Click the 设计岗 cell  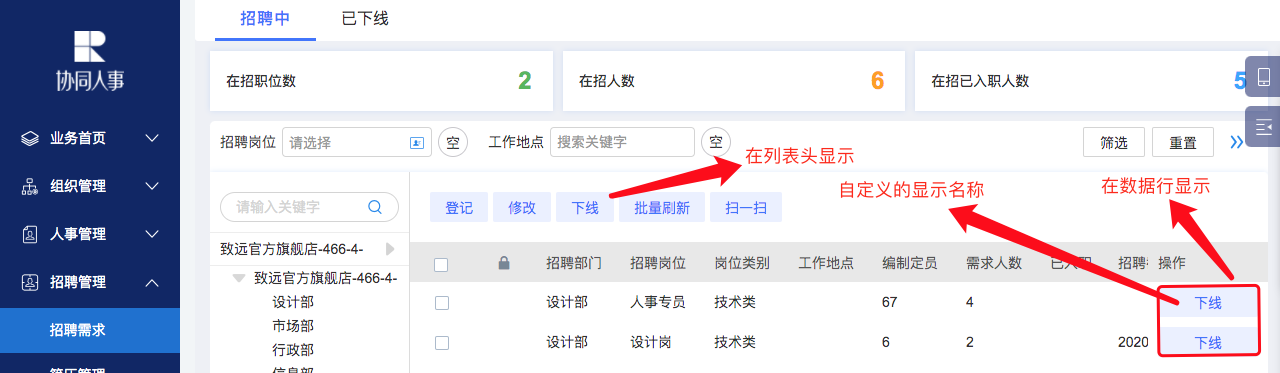(x=651, y=342)
